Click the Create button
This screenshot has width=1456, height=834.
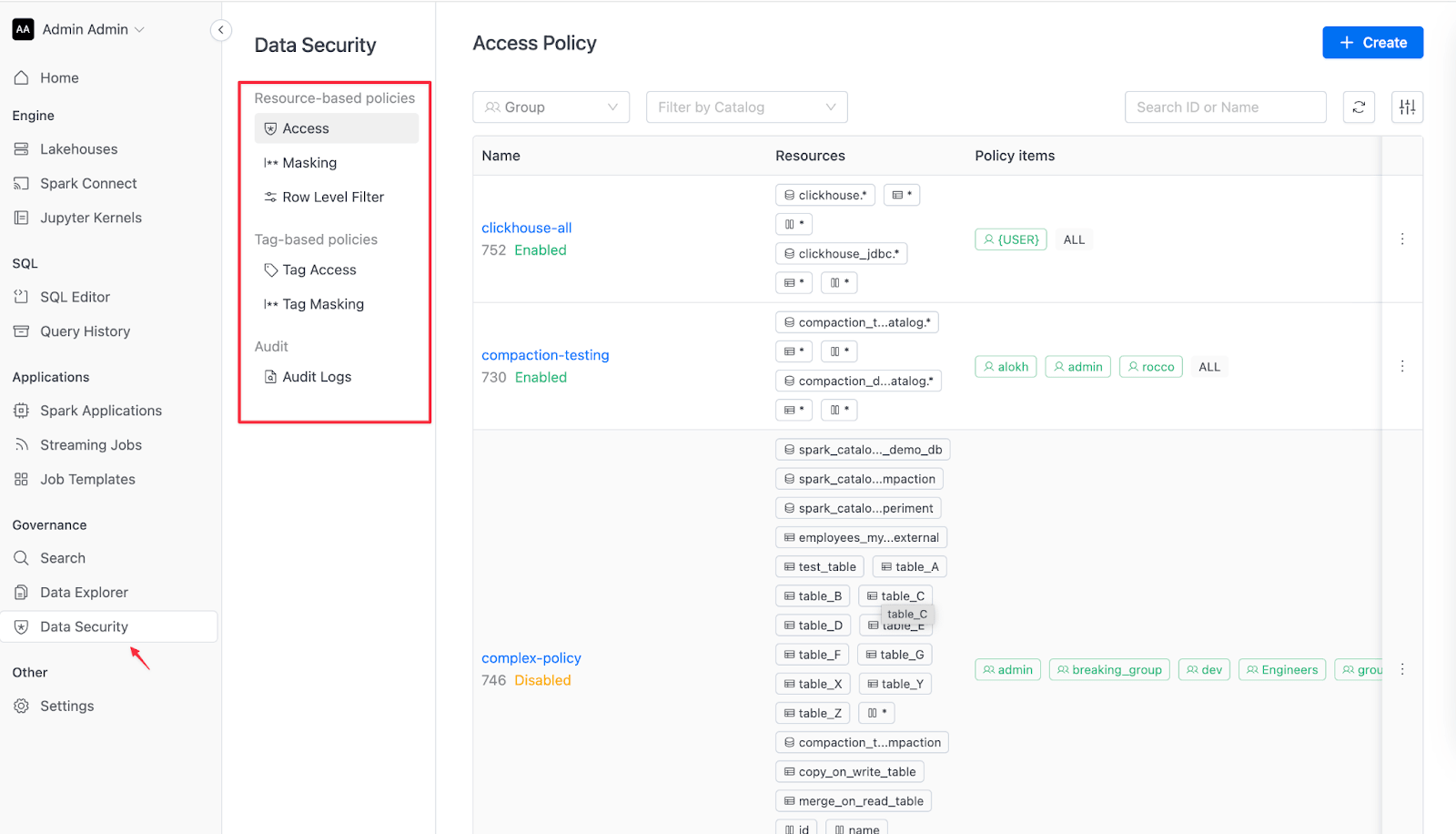[x=1372, y=43]
